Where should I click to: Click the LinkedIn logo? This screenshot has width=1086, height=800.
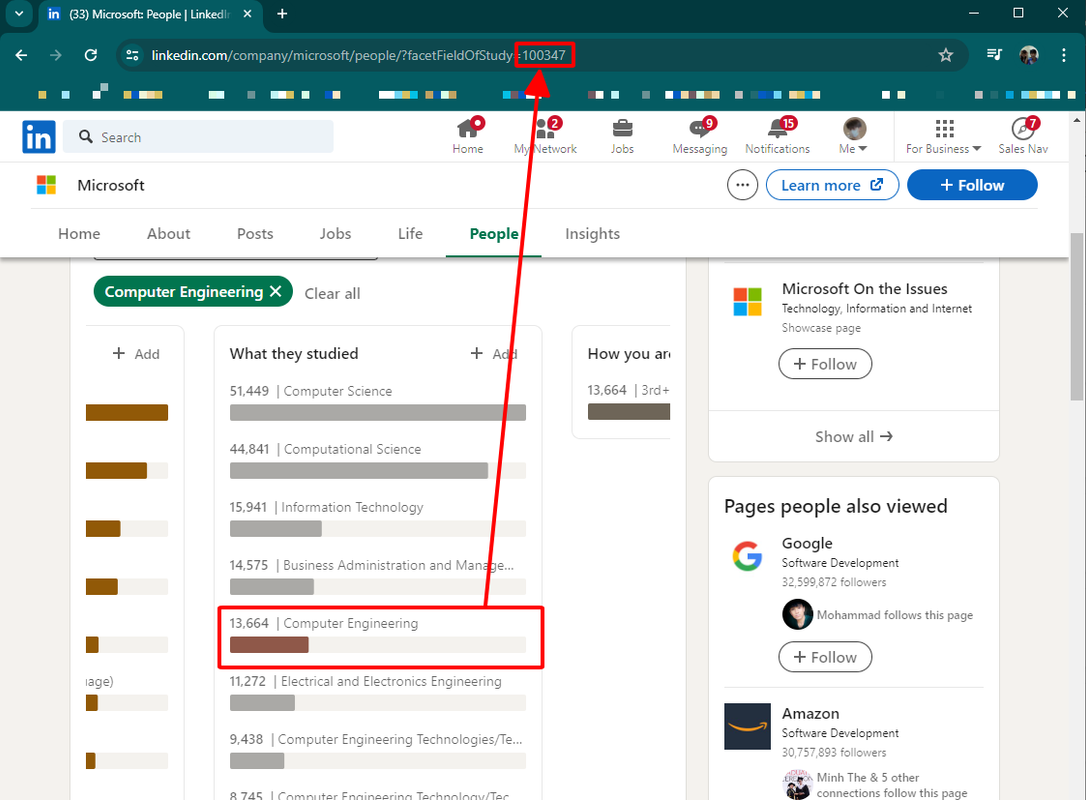point(39,137)
